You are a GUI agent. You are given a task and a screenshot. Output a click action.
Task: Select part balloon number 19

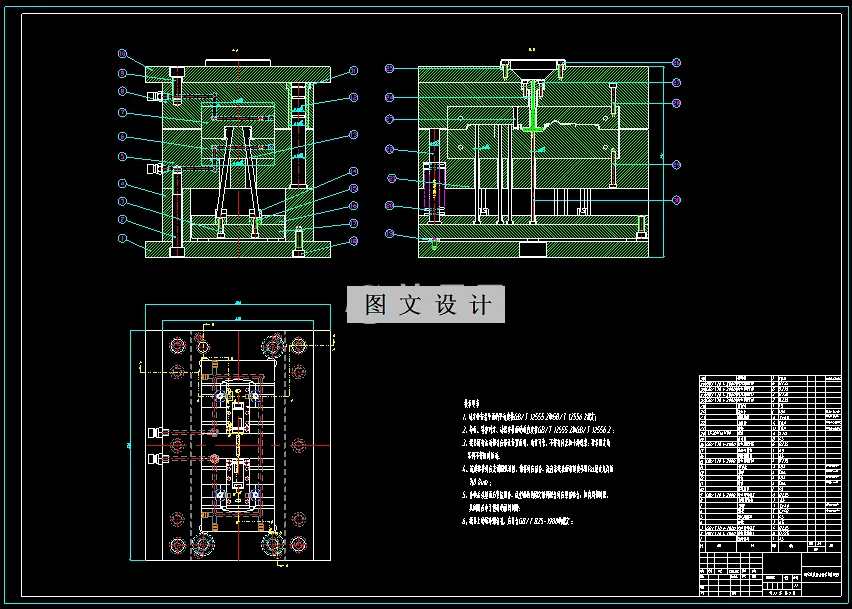[389, 234]
